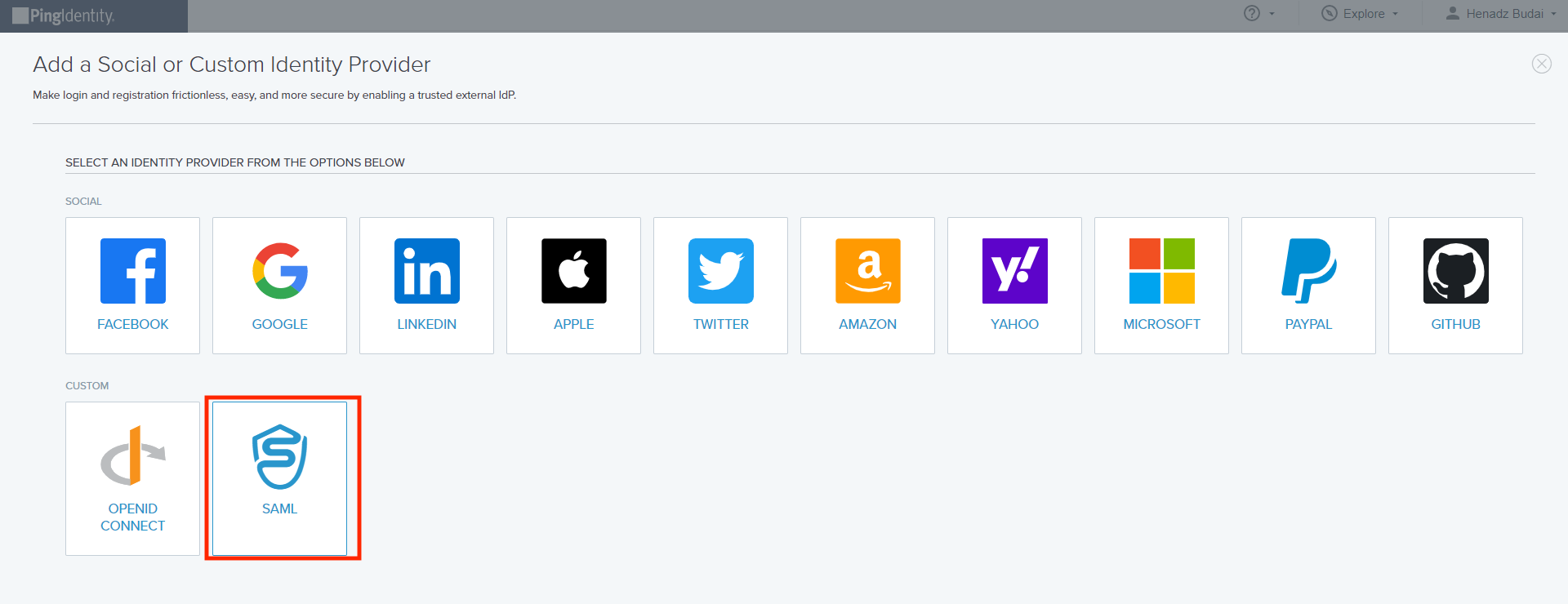Choose the Google logo tile
This screenshot has height=604, width=1568.
279,271
